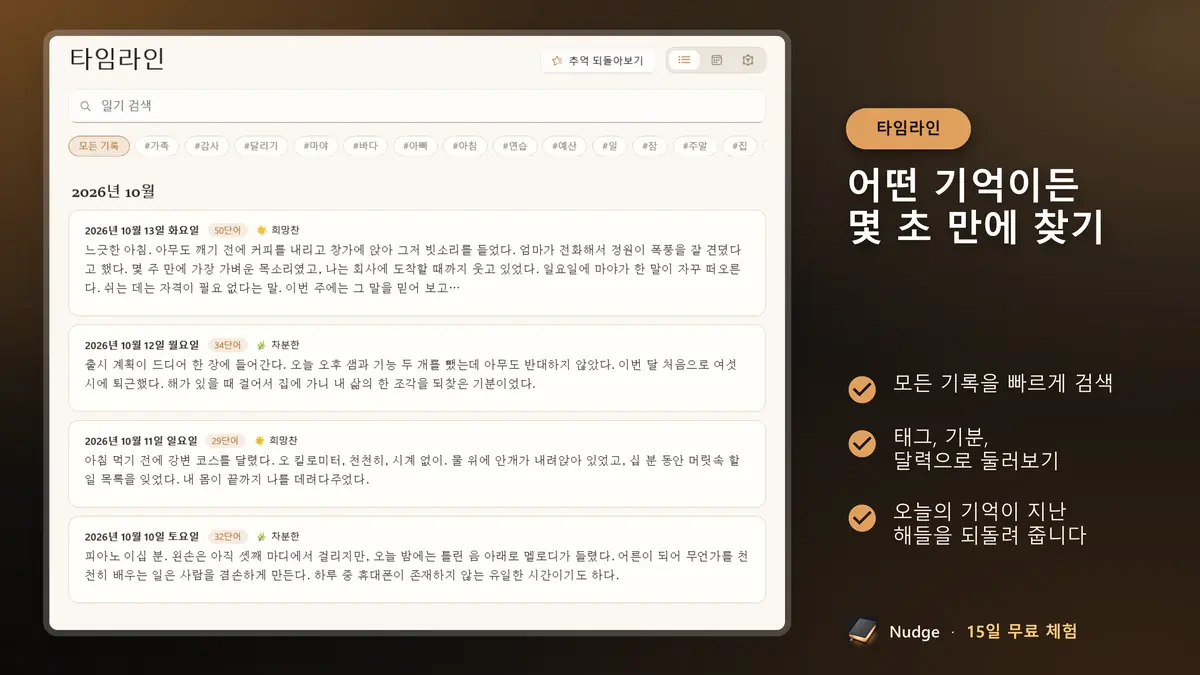Select the 모든 기록 filter chip
Viewport: 1200px width, 675px height.
99,146
